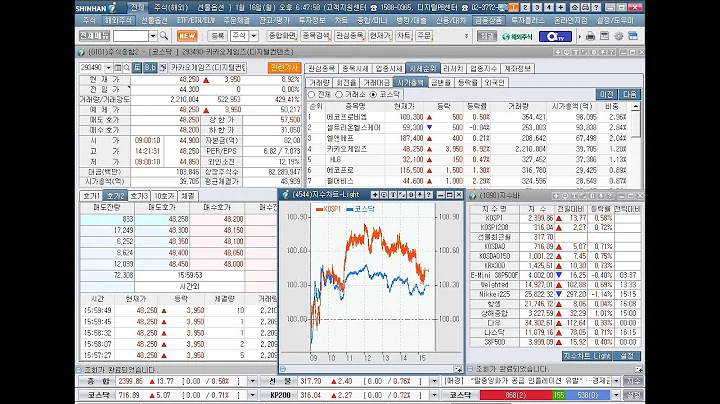This screenshot has height=404, width=720.
Task: Click the chart icon beside the blue code buttons
Action: [x=163, y=68]
